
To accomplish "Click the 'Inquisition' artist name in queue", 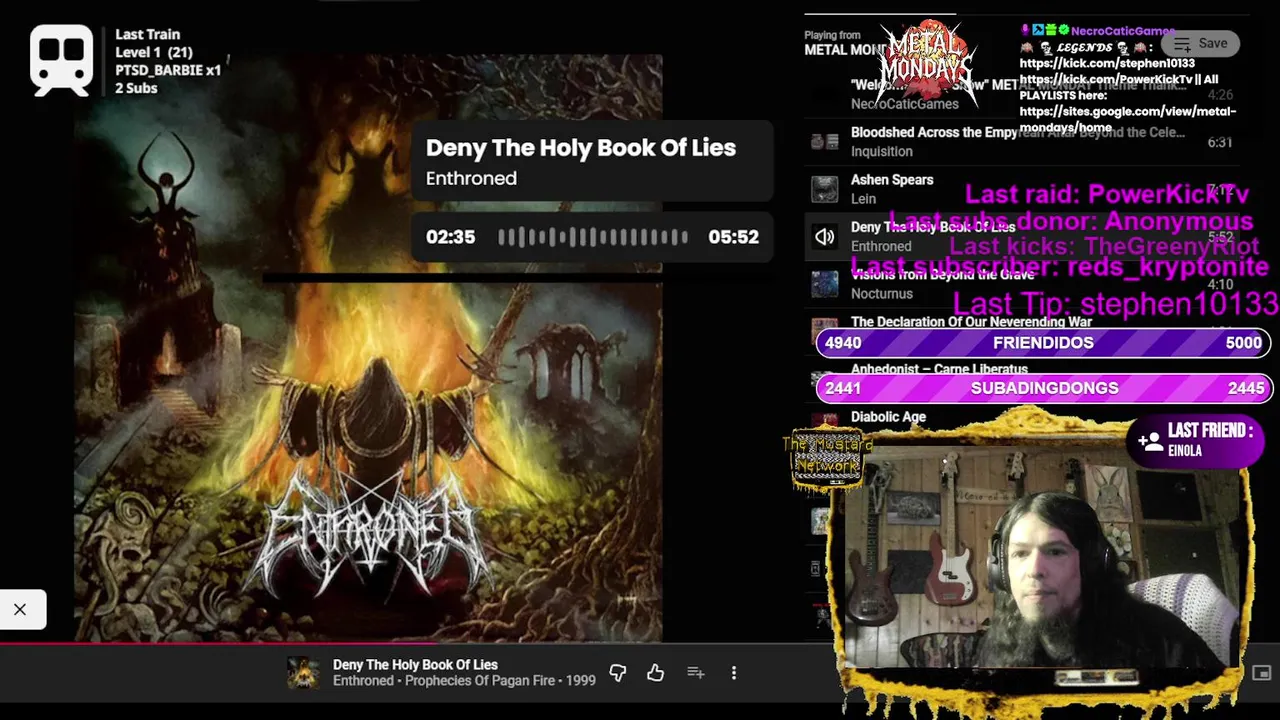I will (881, 151).
